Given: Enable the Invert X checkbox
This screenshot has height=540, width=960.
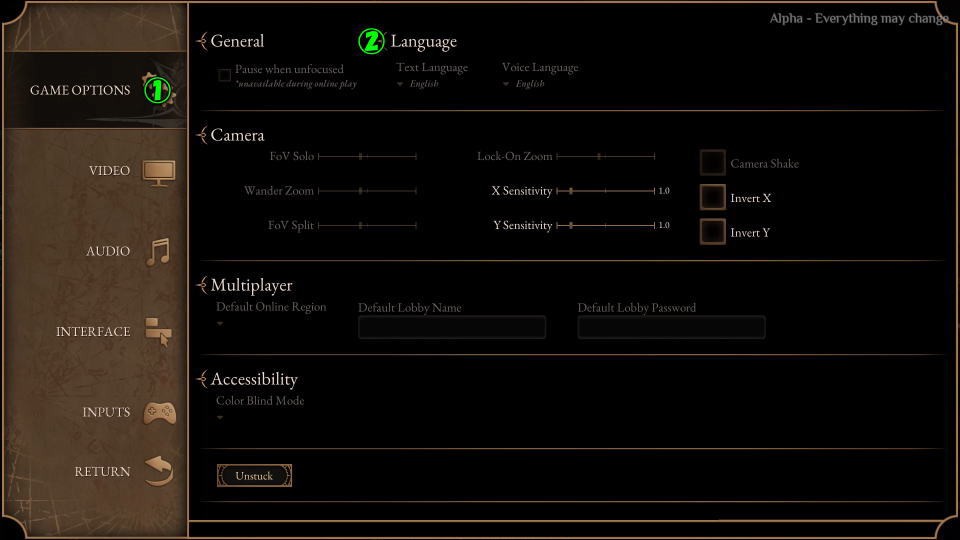Looking at the screenshot, I should 713,197.
